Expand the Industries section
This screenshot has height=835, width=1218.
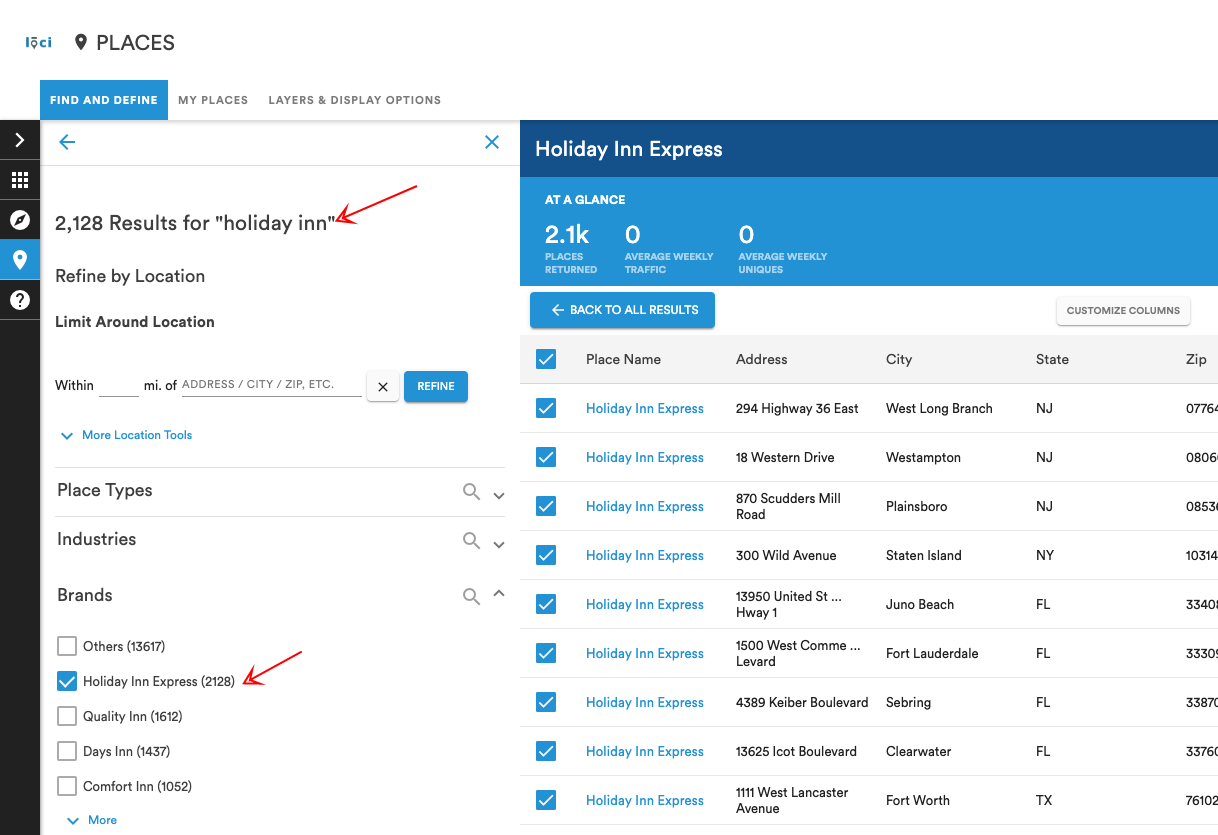499,544
